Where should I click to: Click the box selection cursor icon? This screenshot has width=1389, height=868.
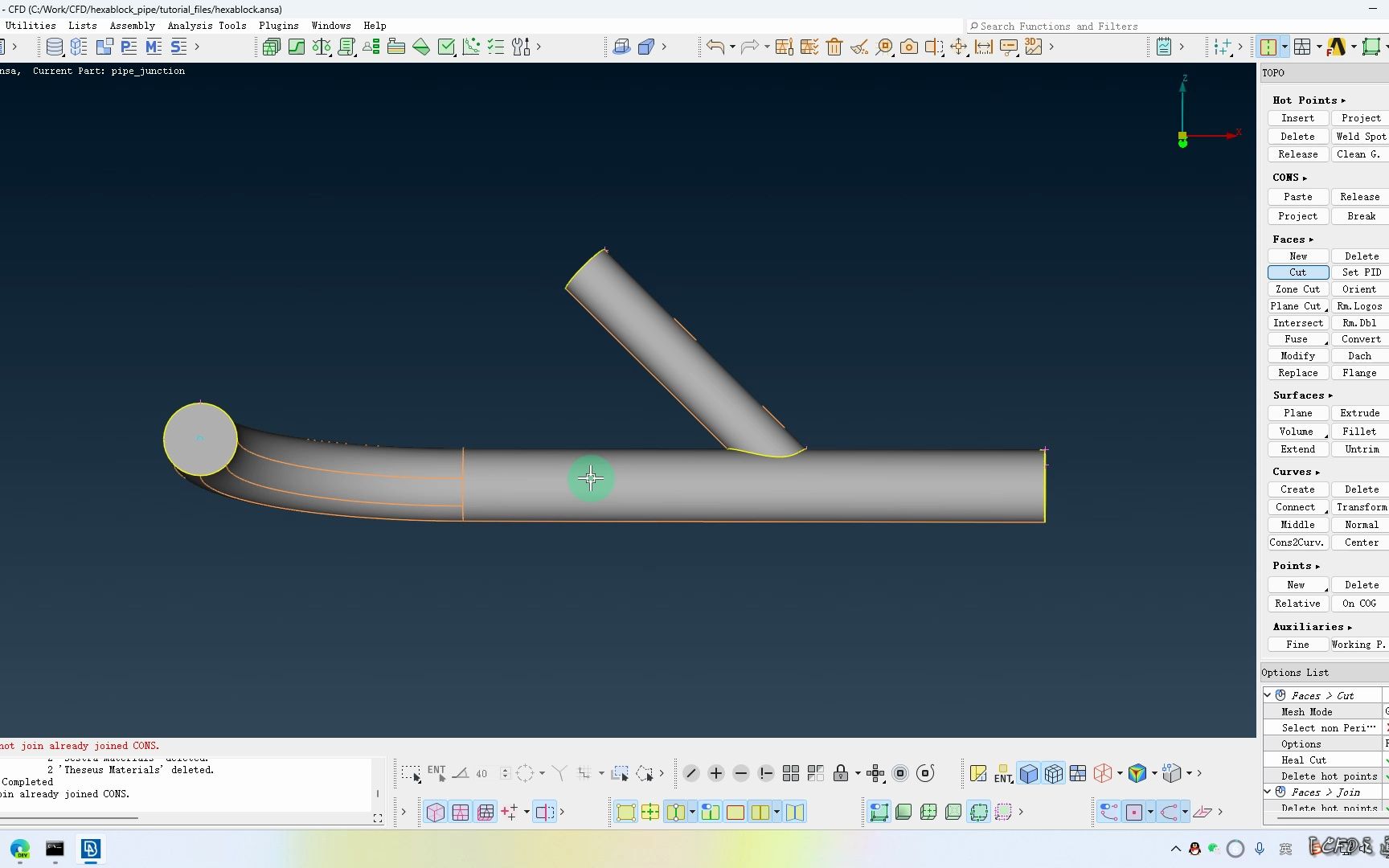[411, 773]
